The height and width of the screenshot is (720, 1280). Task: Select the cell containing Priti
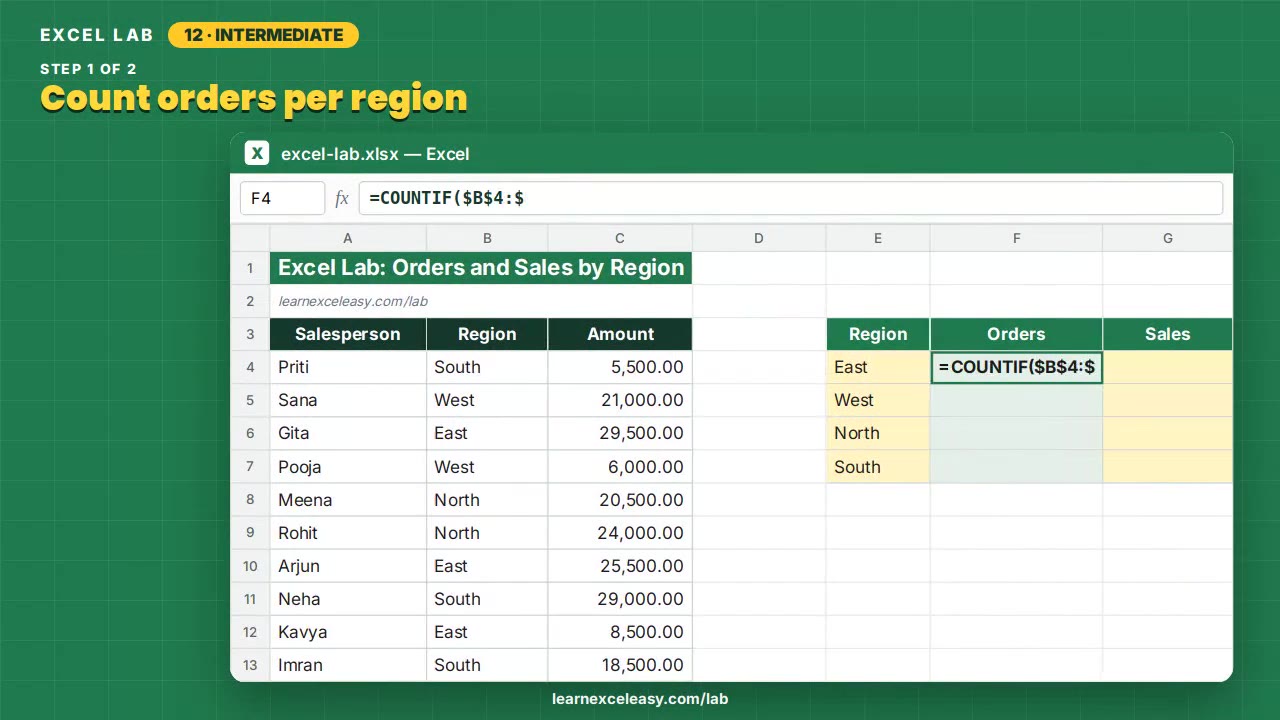[x=348, y=367]
